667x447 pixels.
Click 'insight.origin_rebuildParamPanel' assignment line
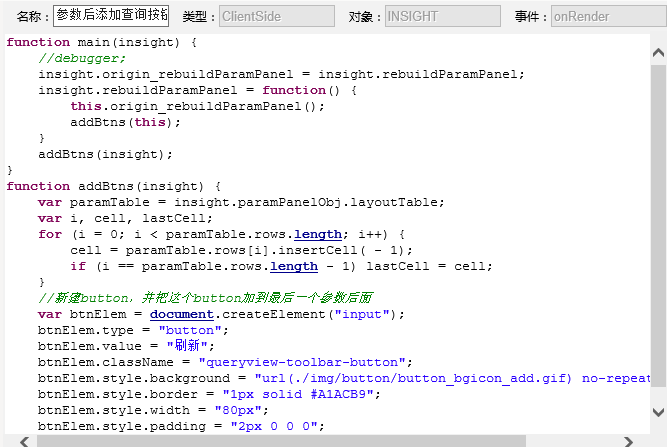(281, 74)
